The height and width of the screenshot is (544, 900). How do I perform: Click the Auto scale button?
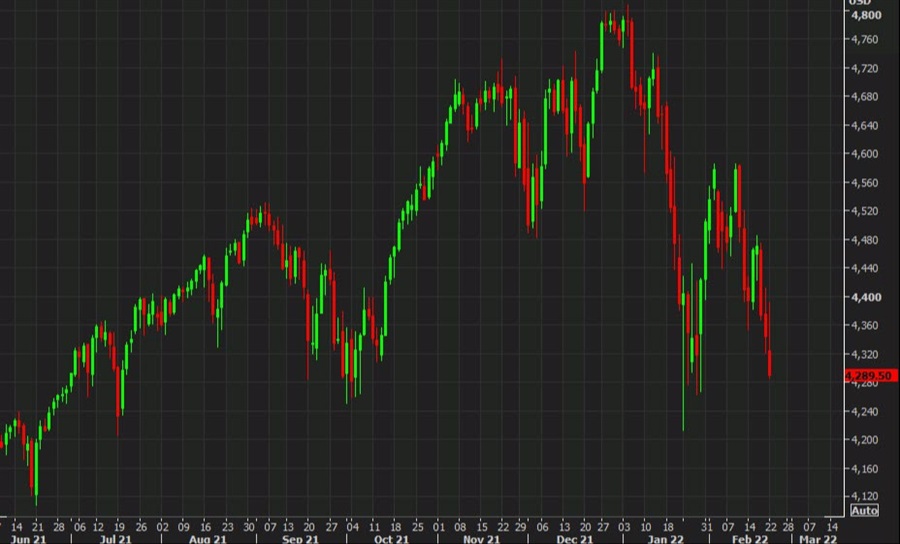point(863,510)
